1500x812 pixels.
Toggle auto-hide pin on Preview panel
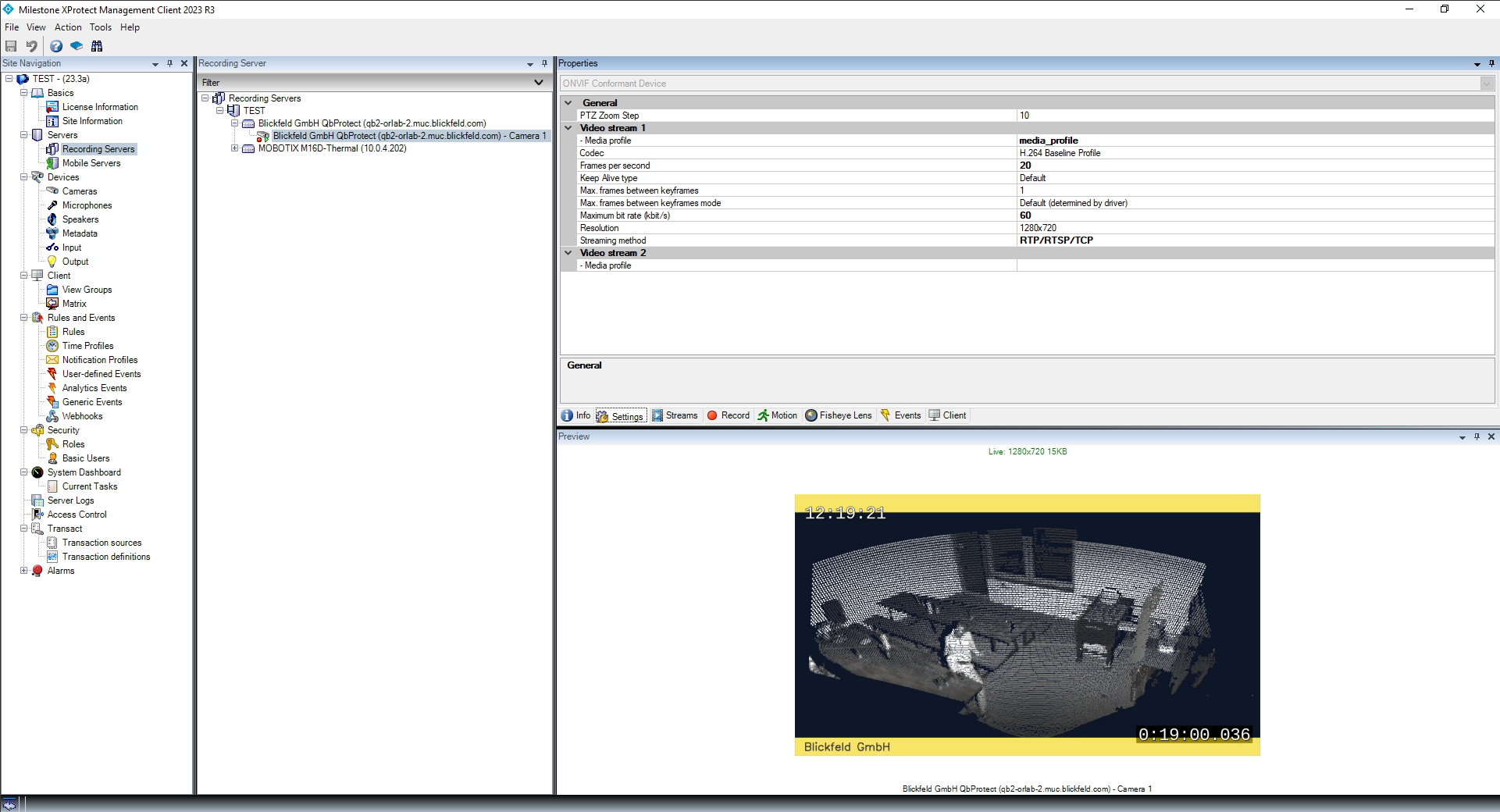click(x=1477, y=436)
